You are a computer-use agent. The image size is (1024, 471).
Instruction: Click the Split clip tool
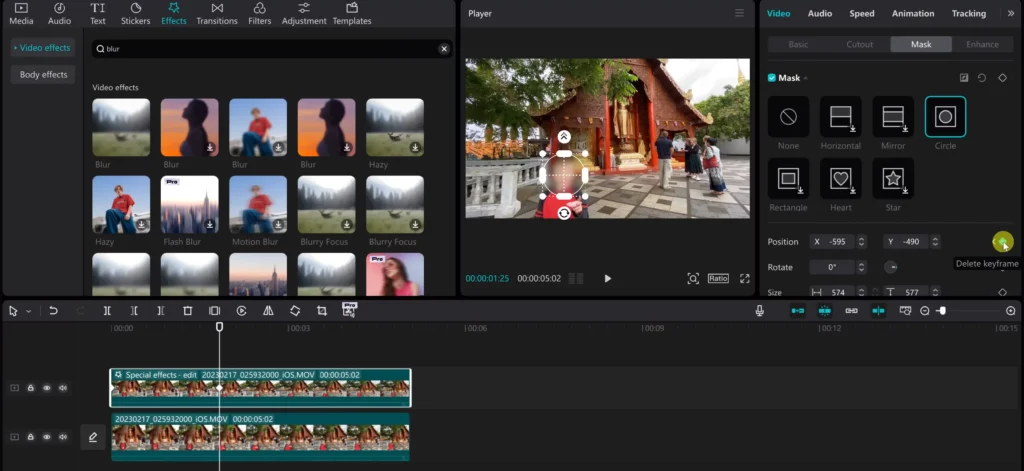coord(107,311)
